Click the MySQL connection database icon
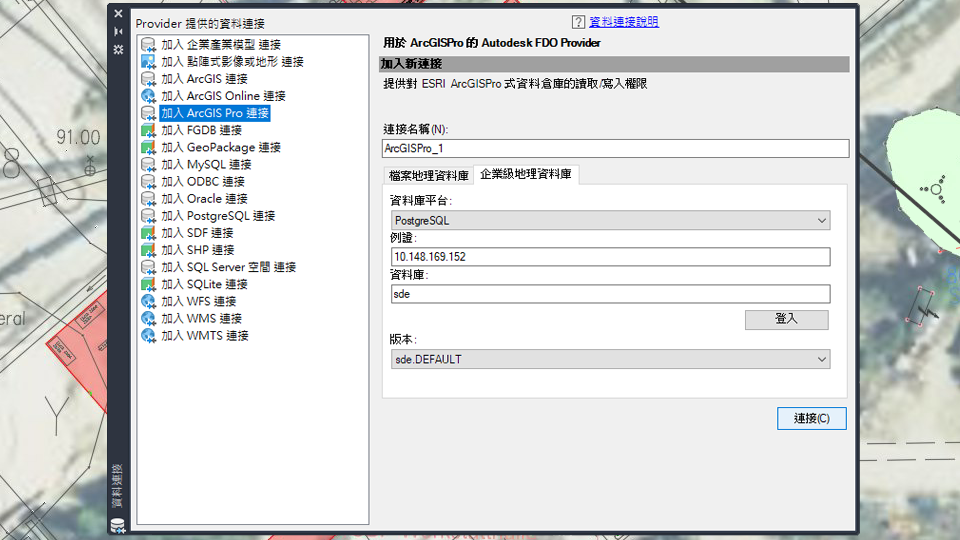Image resolution: width=960 pixels, height=540 pixels. [x=148, y=165]
